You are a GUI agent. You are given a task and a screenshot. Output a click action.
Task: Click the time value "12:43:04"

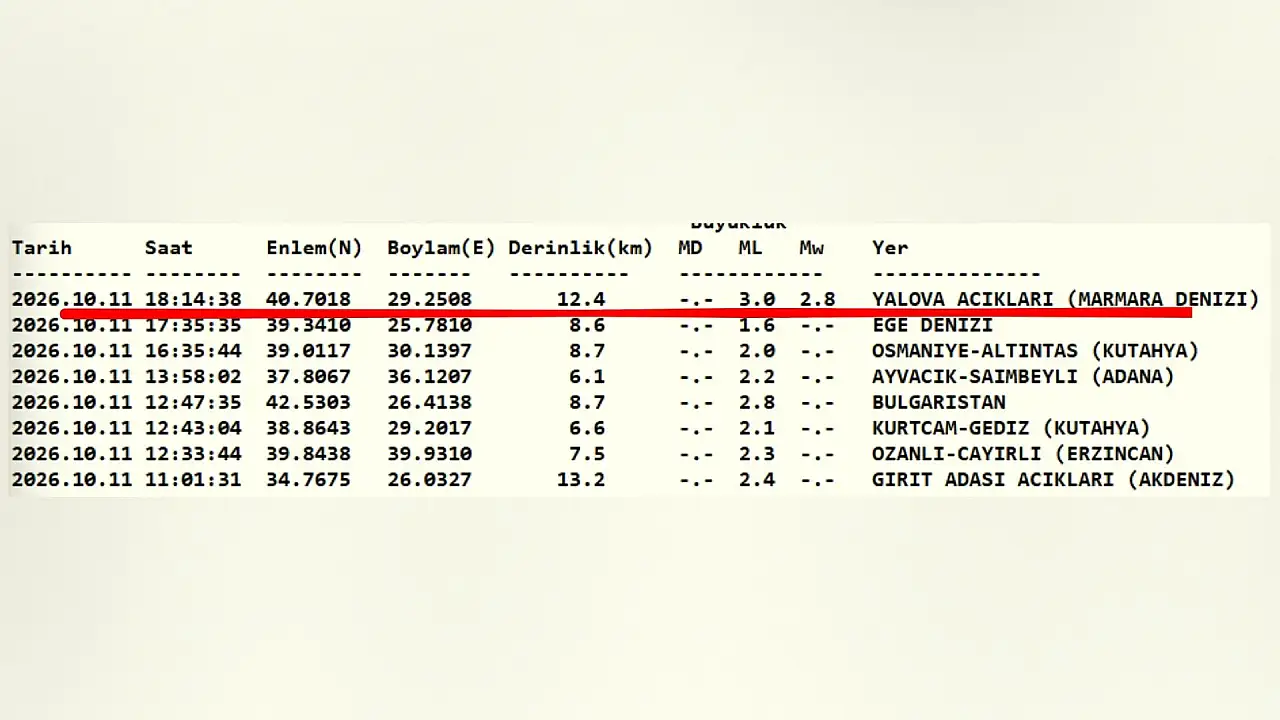click(193, 428)
